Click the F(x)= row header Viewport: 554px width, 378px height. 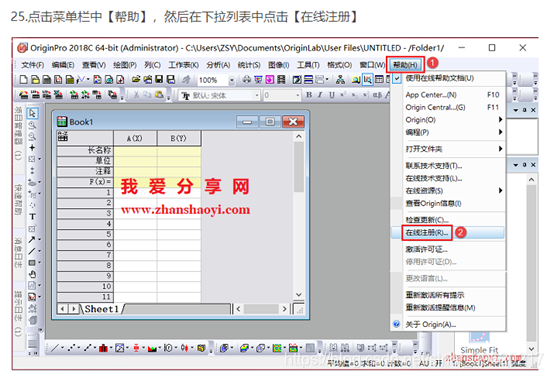coord(85,182)
